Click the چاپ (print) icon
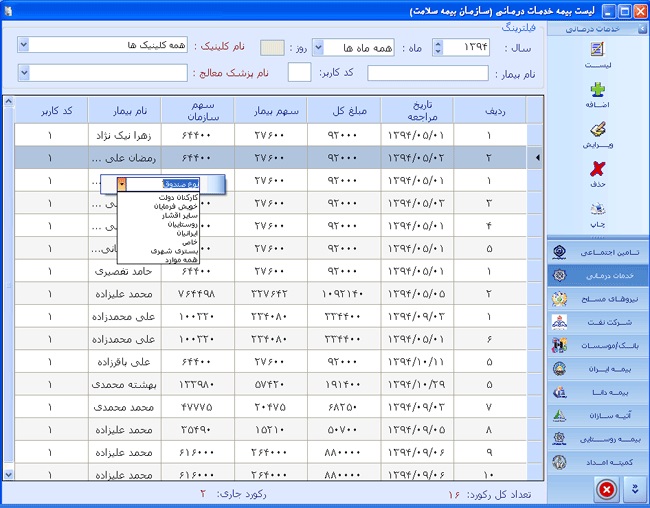The width and height of the screenshot is (650, 508). pyautogui.click(x=597, y=209)
